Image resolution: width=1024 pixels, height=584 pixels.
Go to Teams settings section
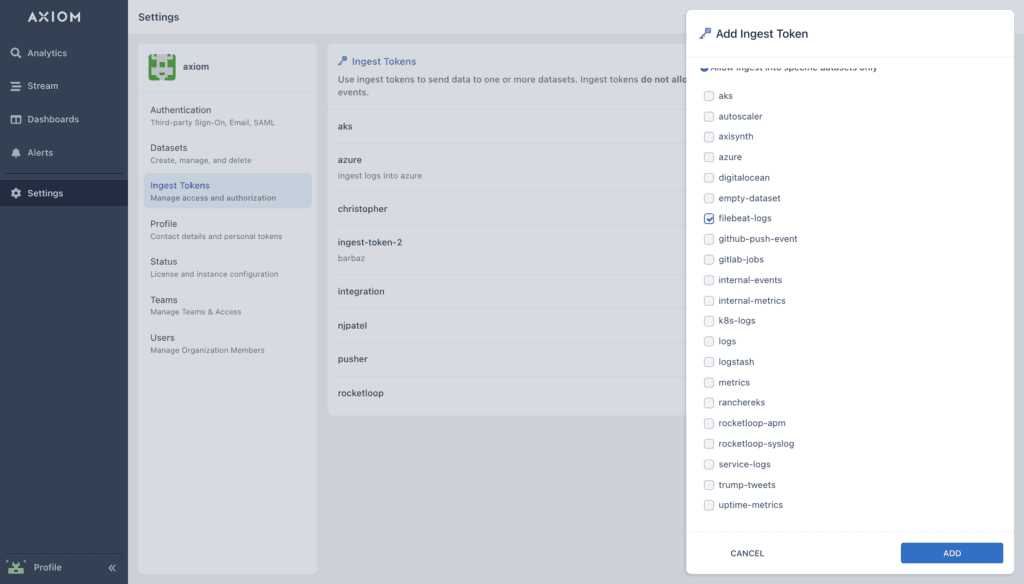click(227, 305)
